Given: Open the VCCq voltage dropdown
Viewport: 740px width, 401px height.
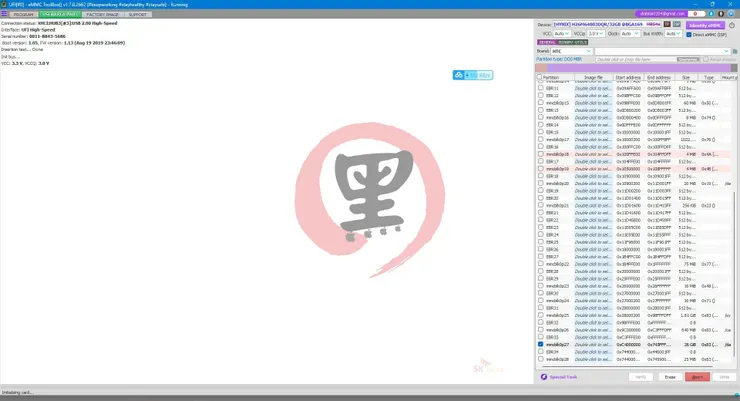Looking at the screenshot, I should 596,34.
